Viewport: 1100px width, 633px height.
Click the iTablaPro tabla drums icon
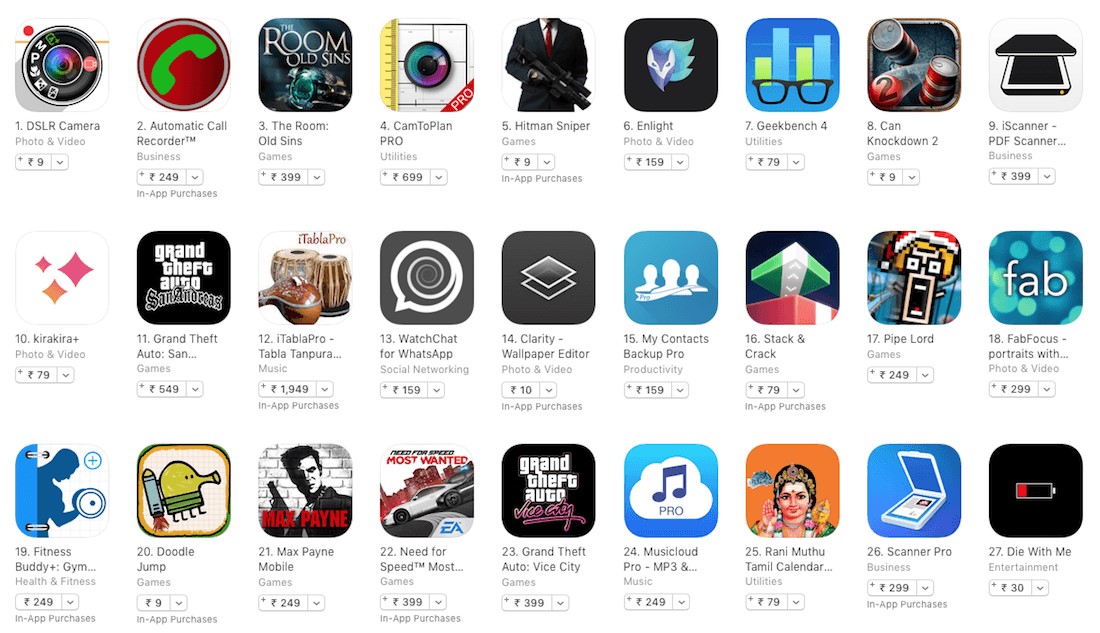pos(305,278)
